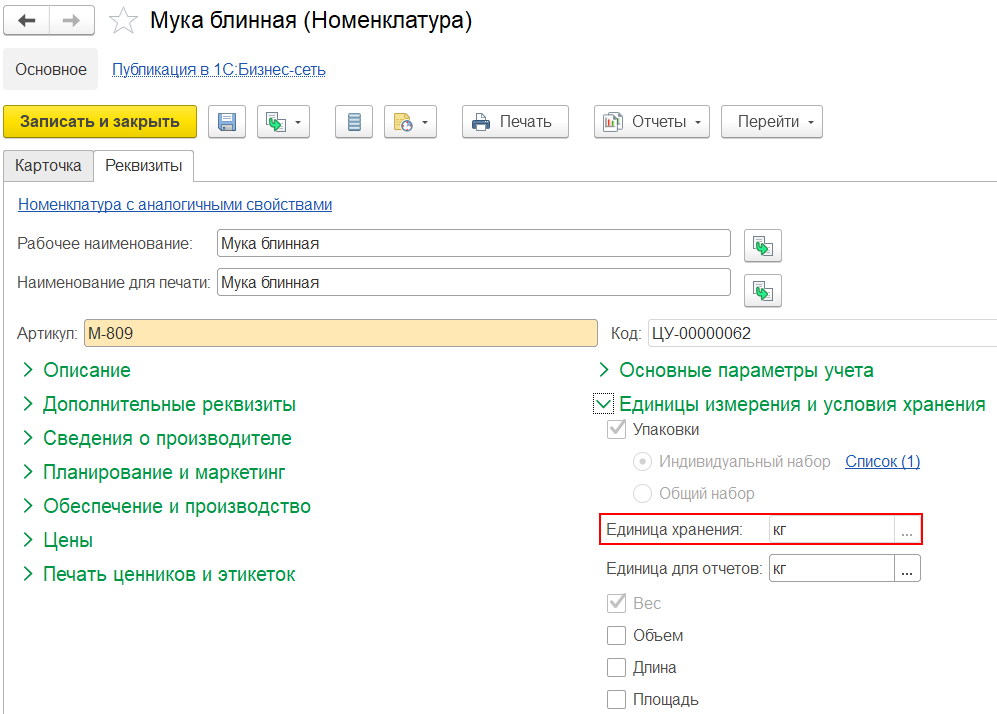Switch to the Карточка tab
Image resolution: width=997 pixels, height=714 pixels.
tap(48, 165)
